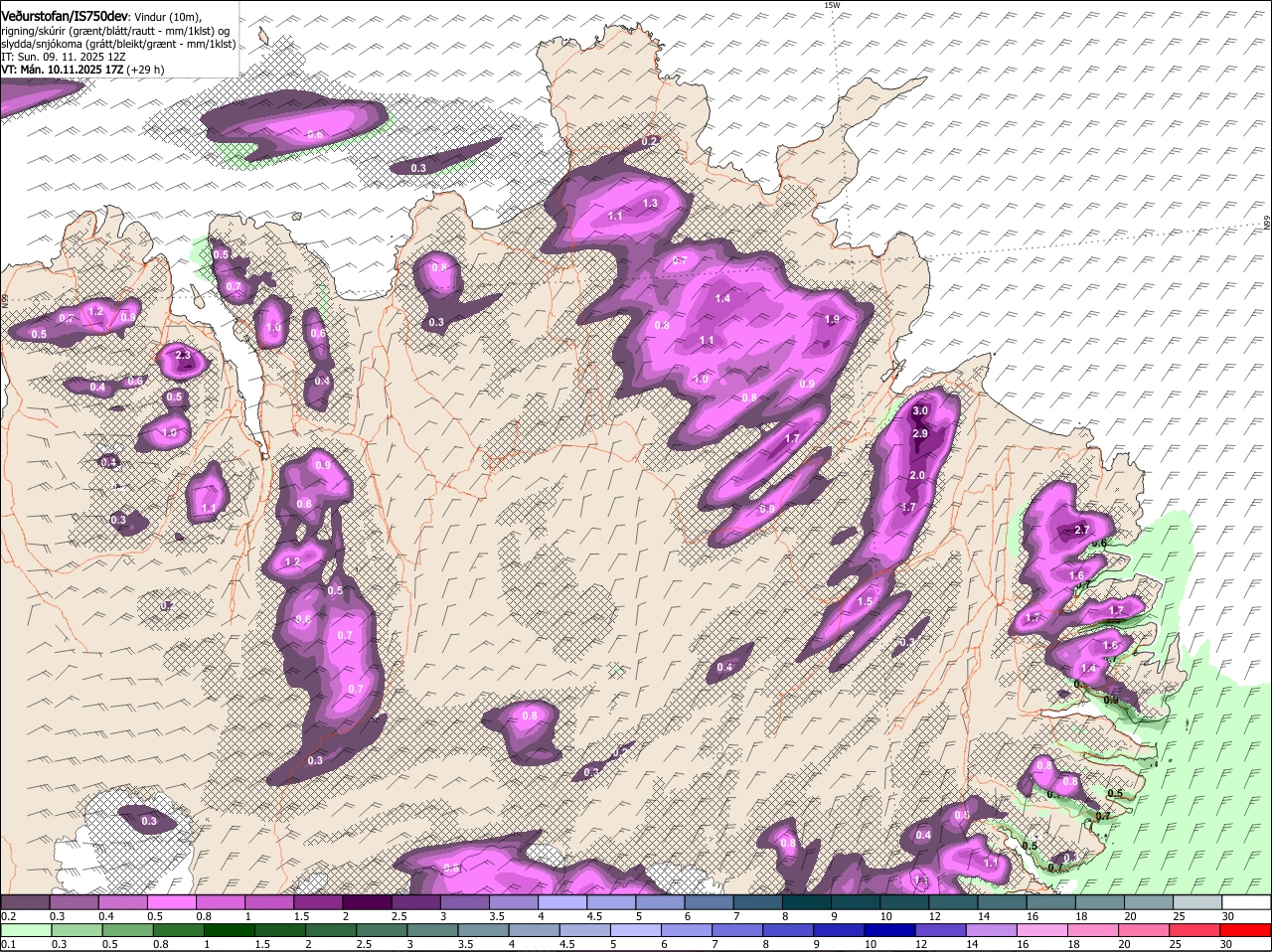Viewport: 1272px width, 952px height.
Task: Click the 1.3 precipitation value on the map
Action: [650, 203]
